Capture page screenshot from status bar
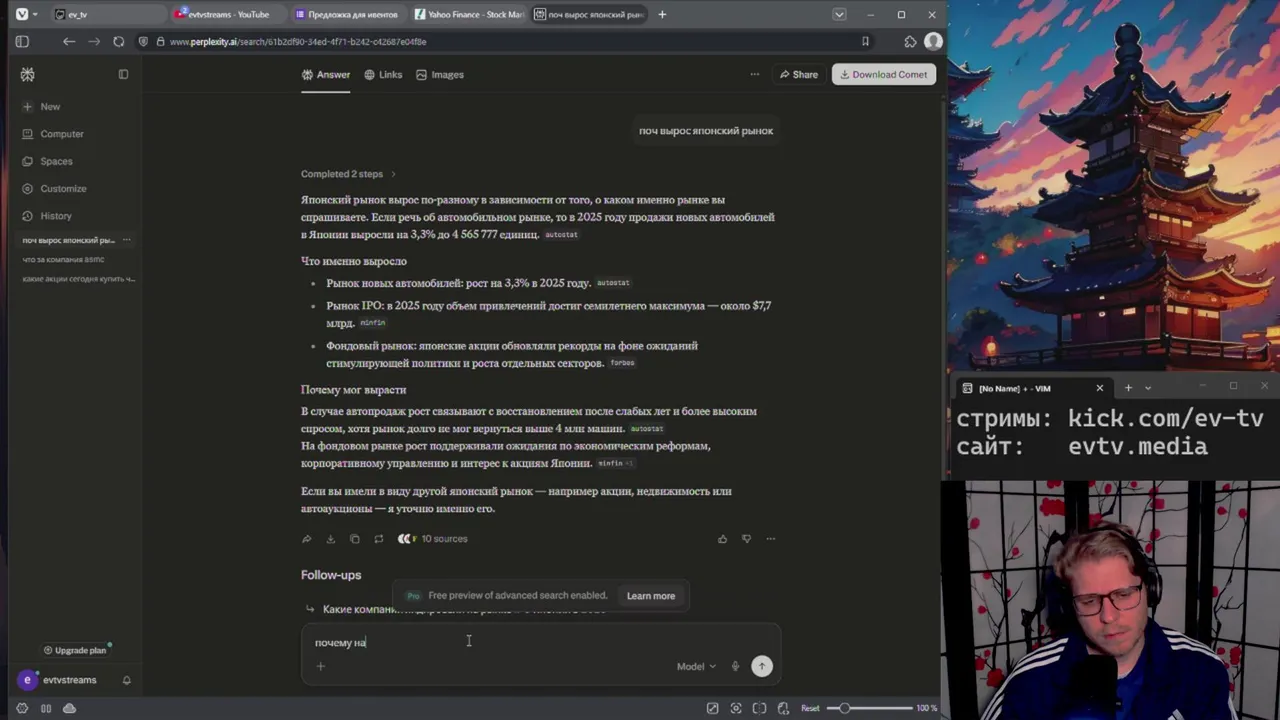1280x720 pixels. [736, 708]
